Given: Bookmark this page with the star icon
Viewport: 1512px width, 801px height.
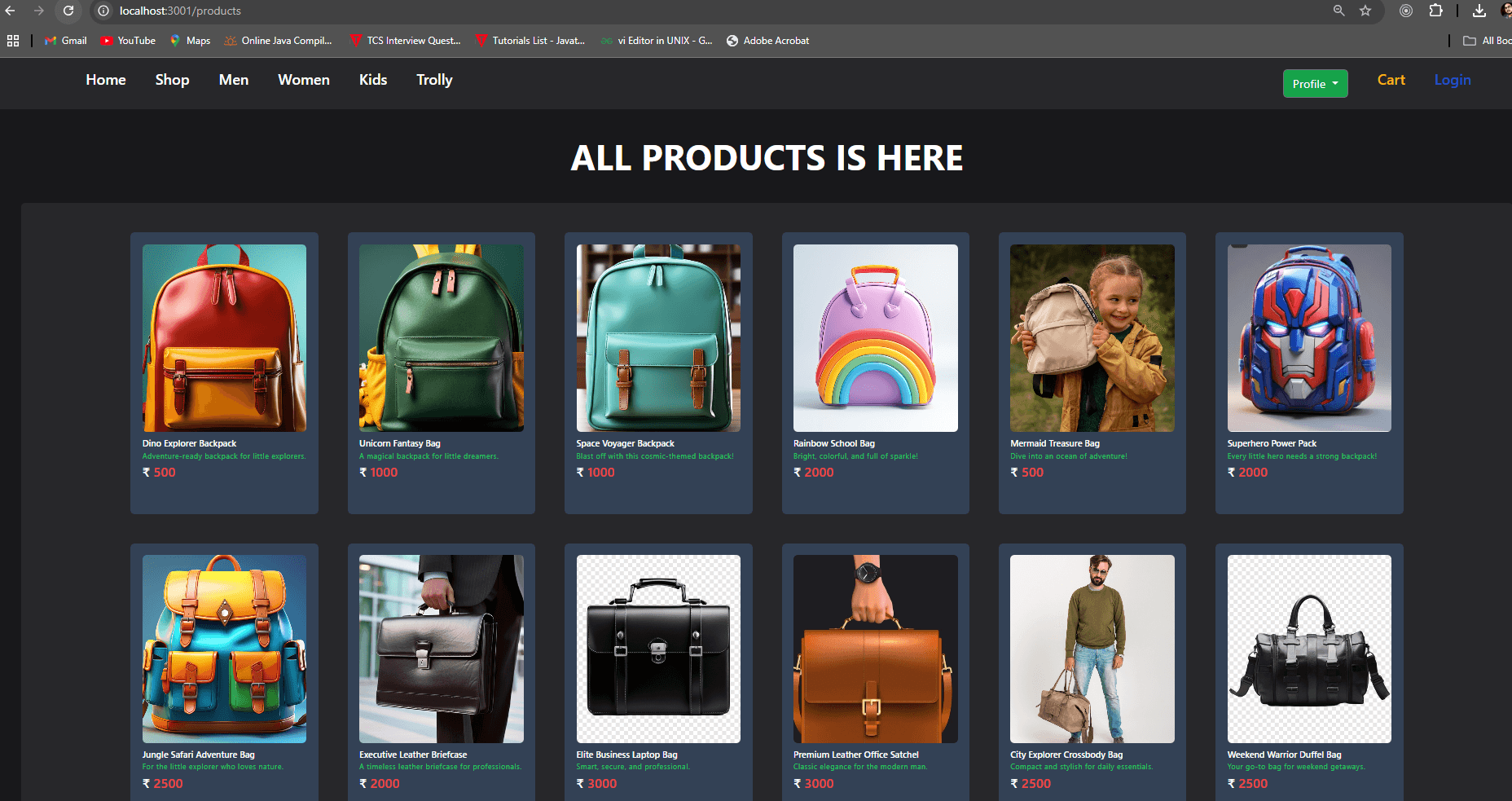Looking at the screenshot, I should 1365,11.
